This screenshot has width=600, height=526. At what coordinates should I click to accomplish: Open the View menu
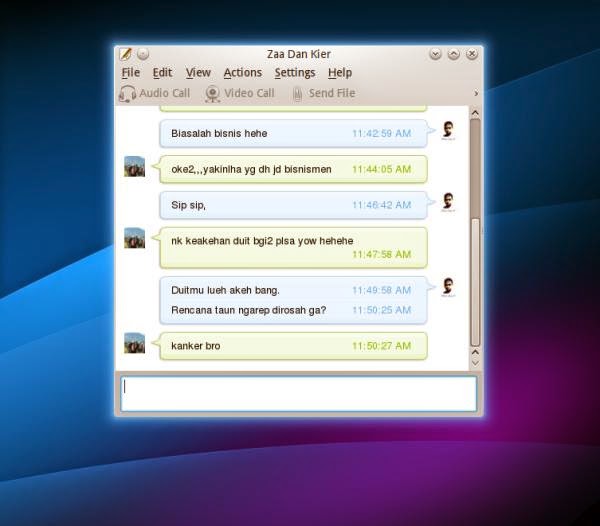[x=198, y=72]
